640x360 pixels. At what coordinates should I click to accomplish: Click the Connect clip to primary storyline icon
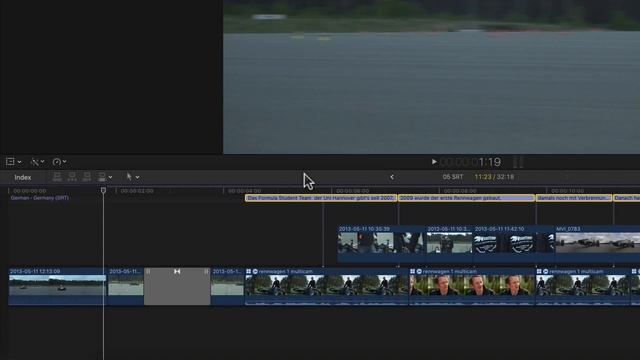click(57, 177)
